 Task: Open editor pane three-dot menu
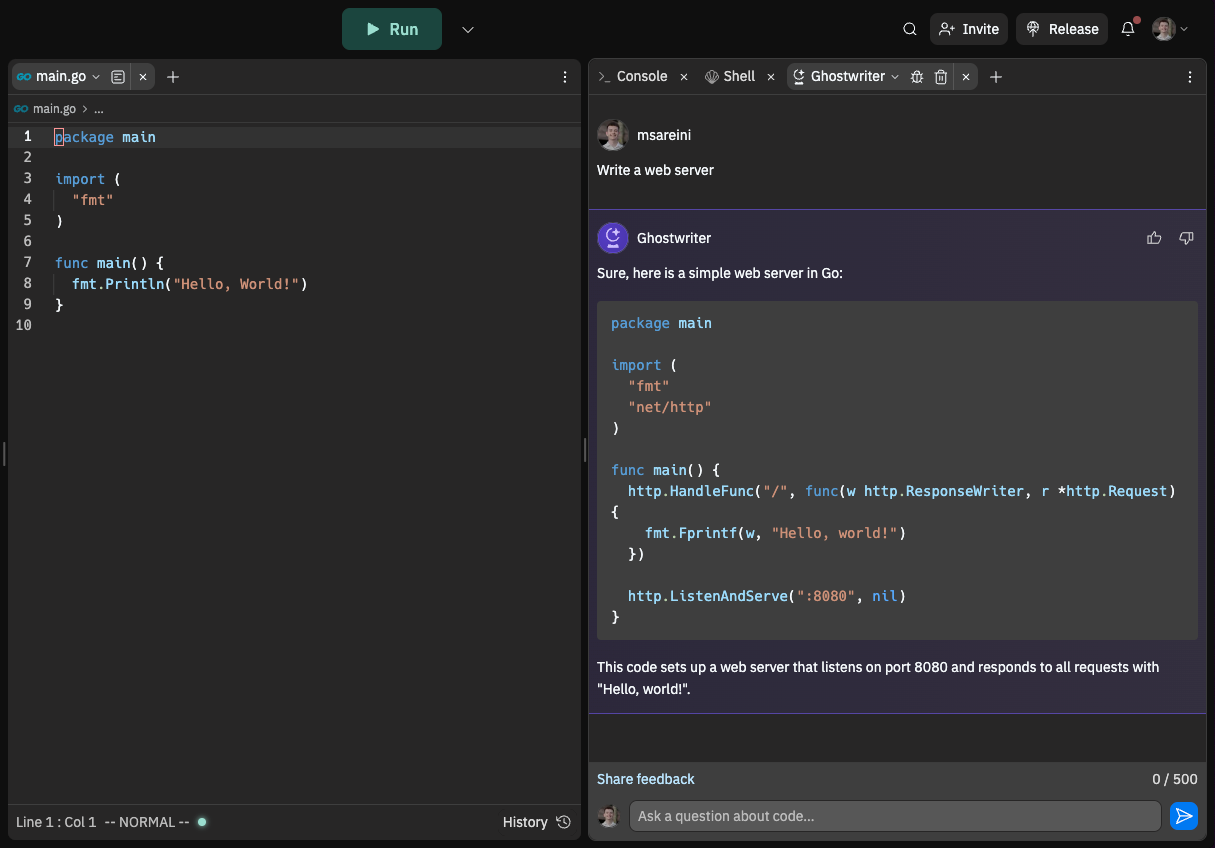(565, 77)
